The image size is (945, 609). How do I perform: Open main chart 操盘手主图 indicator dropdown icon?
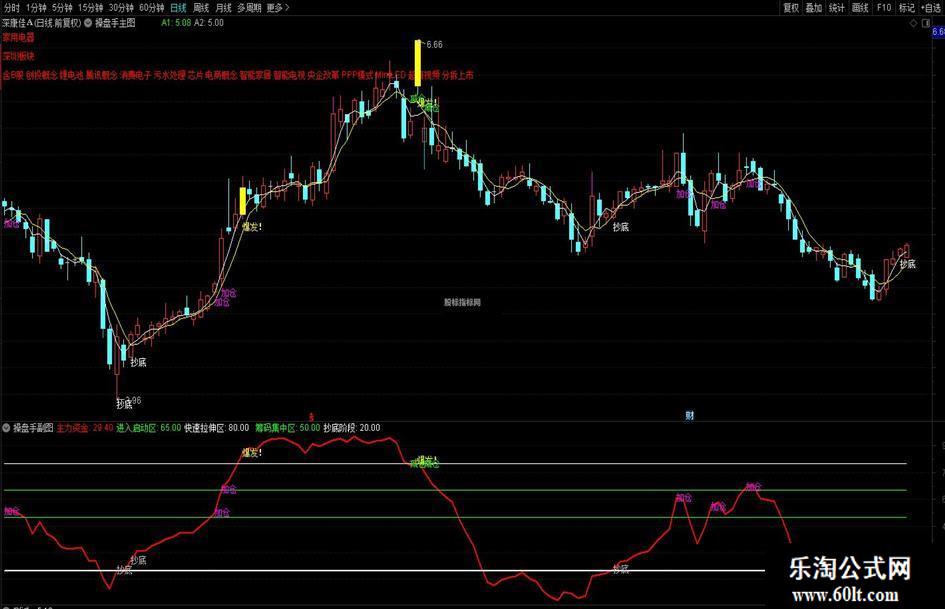[88, 23]
